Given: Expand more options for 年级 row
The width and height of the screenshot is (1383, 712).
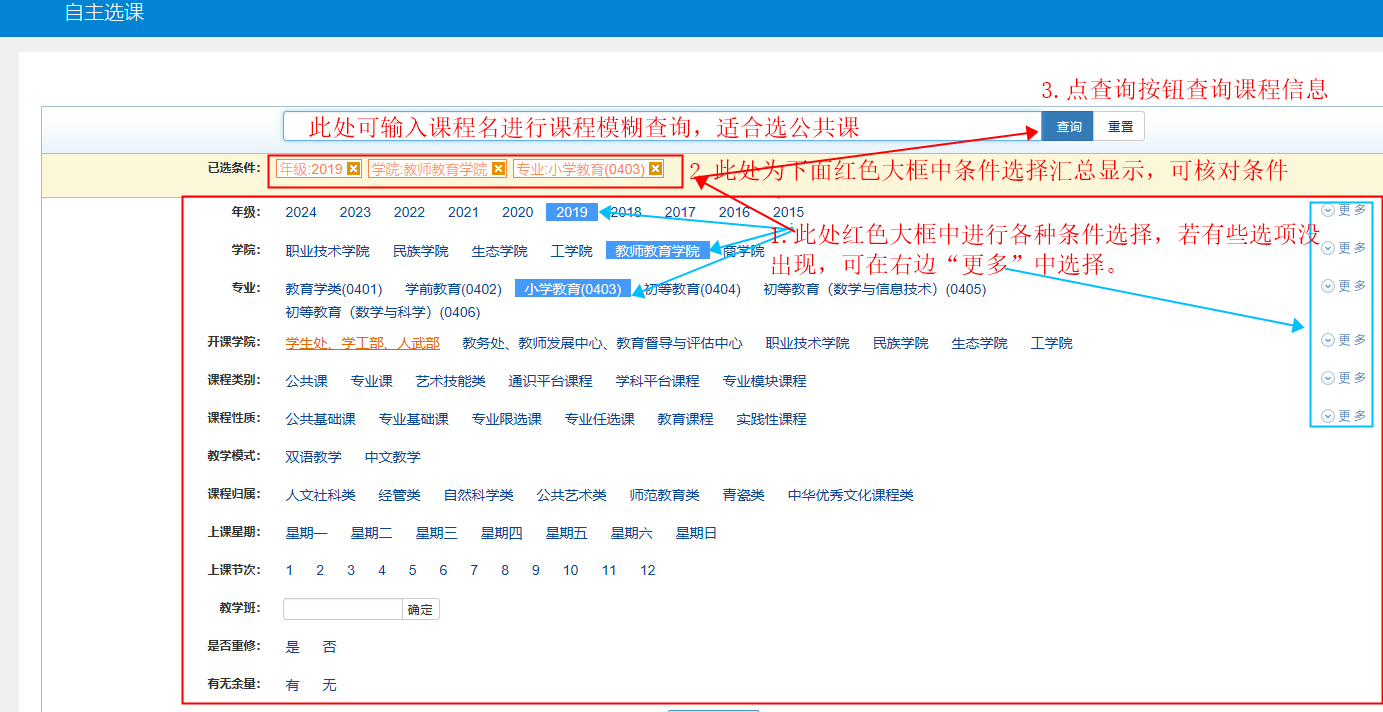Looking at the screenshot, I should point(1343,210).
